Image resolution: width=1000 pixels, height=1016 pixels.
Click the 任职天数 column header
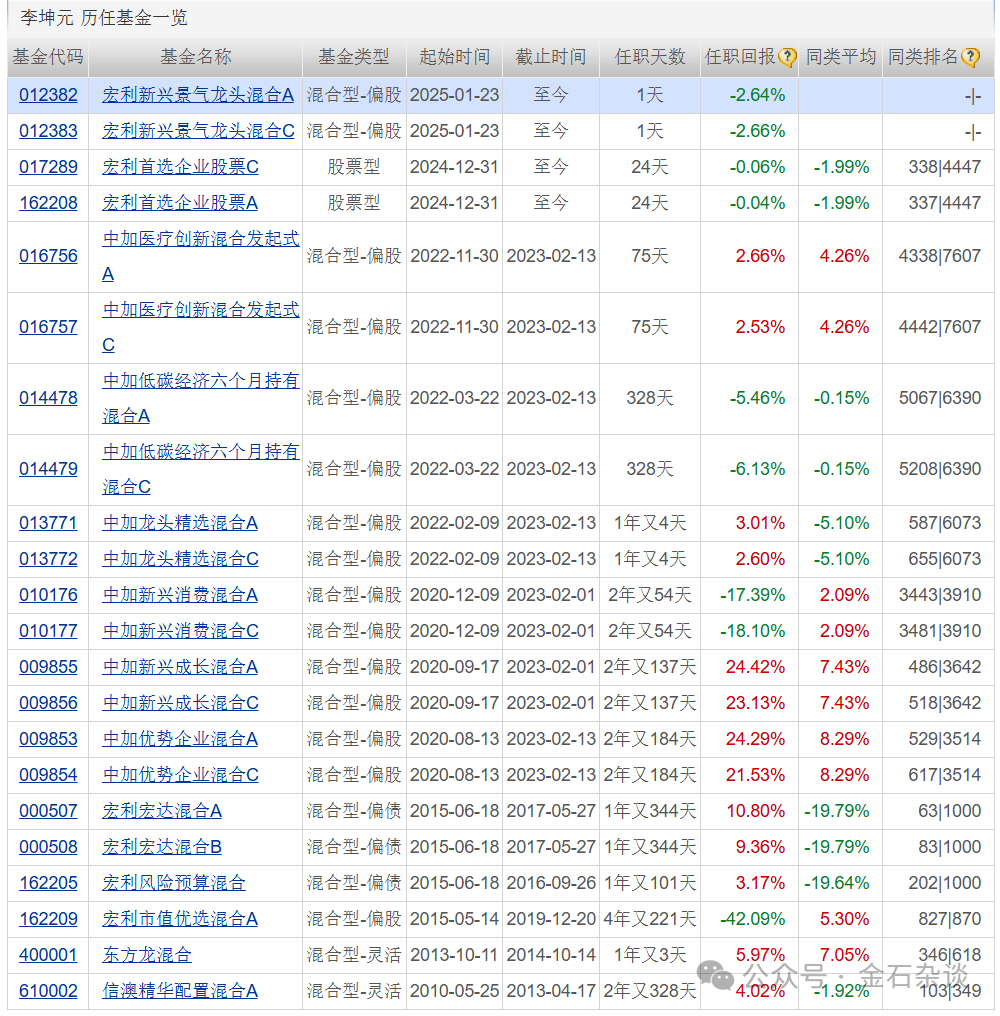[650, 58]
